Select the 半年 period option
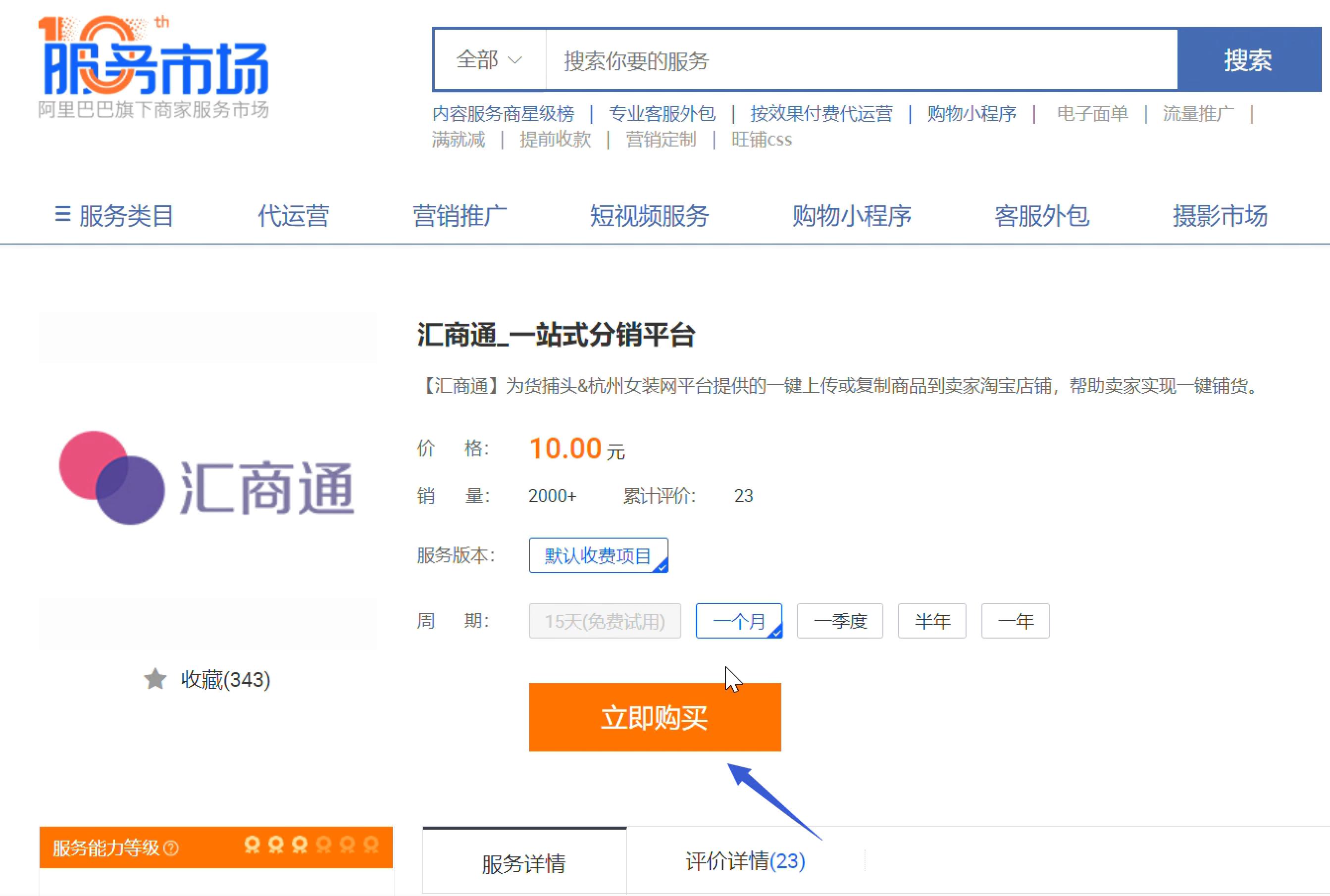Viewport: 1330px width, 896px height. point(932,621)
